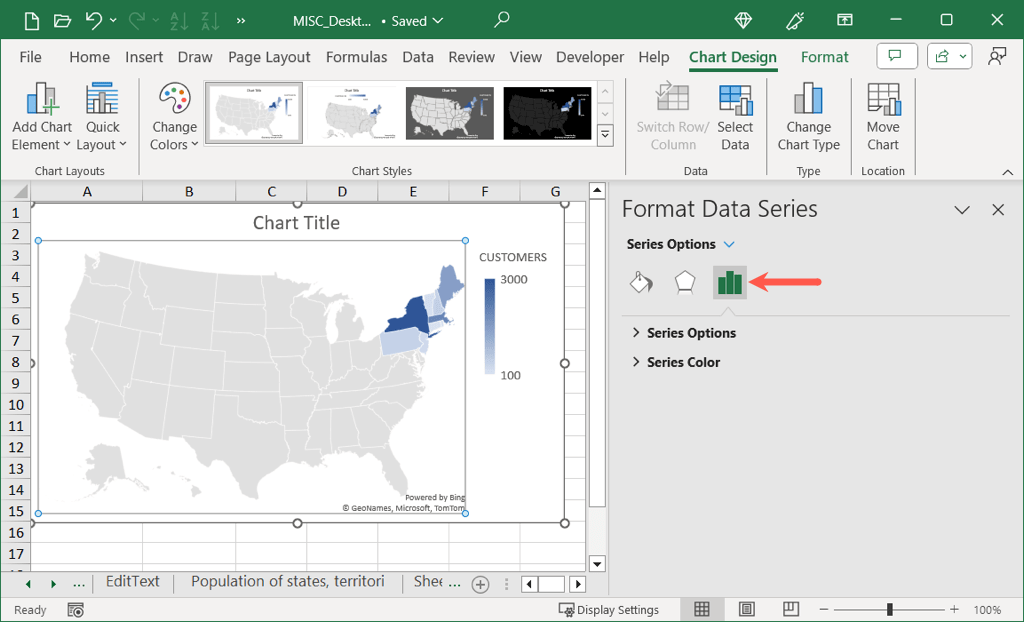Switch to the EditText sheet tab

coord(132,582)
